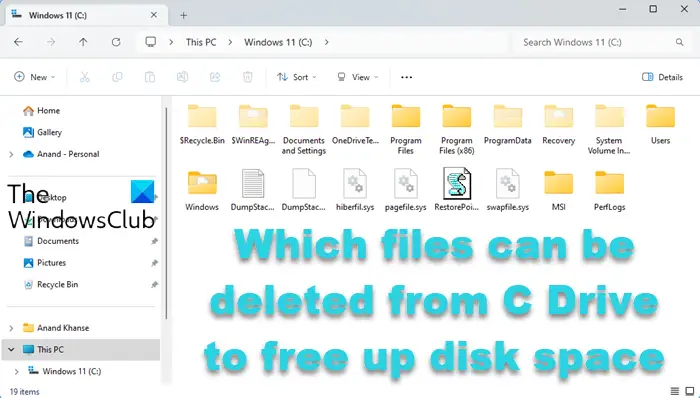This screenshot has height=398, width=700.
Task: Select the Program Files (x86) folder
Action: (x=457, y=130)
